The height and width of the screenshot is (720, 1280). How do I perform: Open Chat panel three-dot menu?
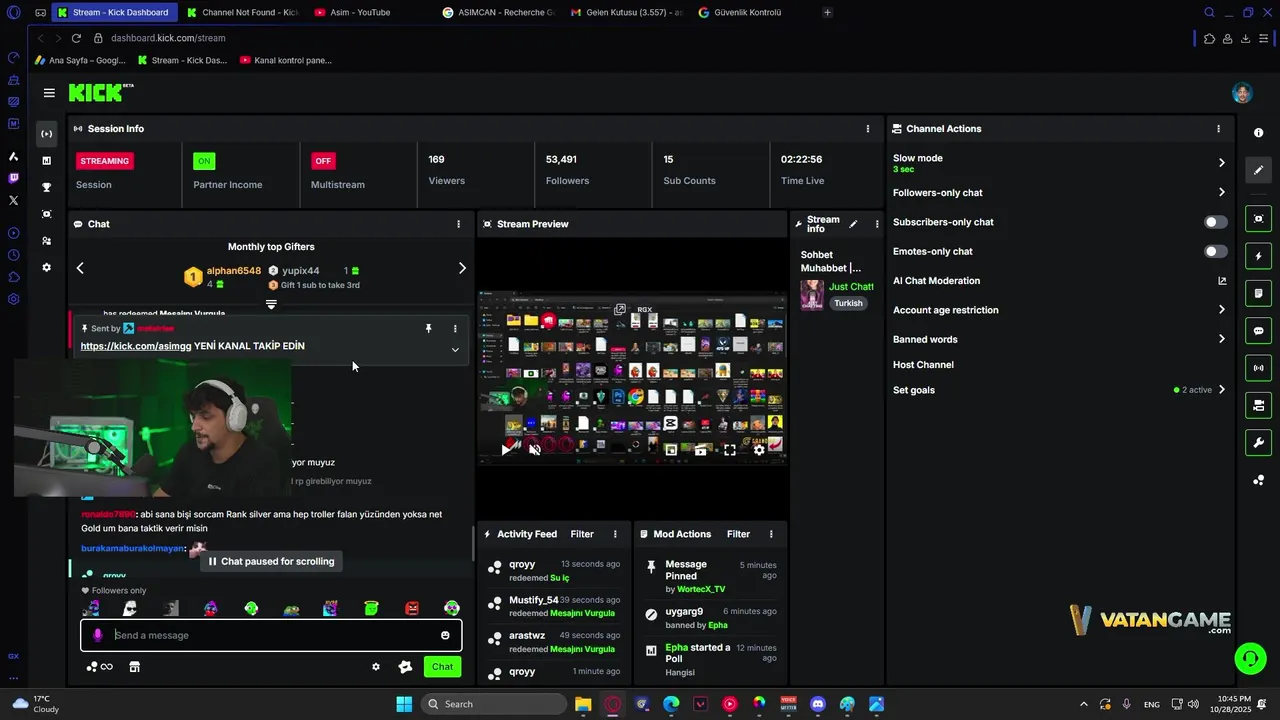tap(459, 224)
